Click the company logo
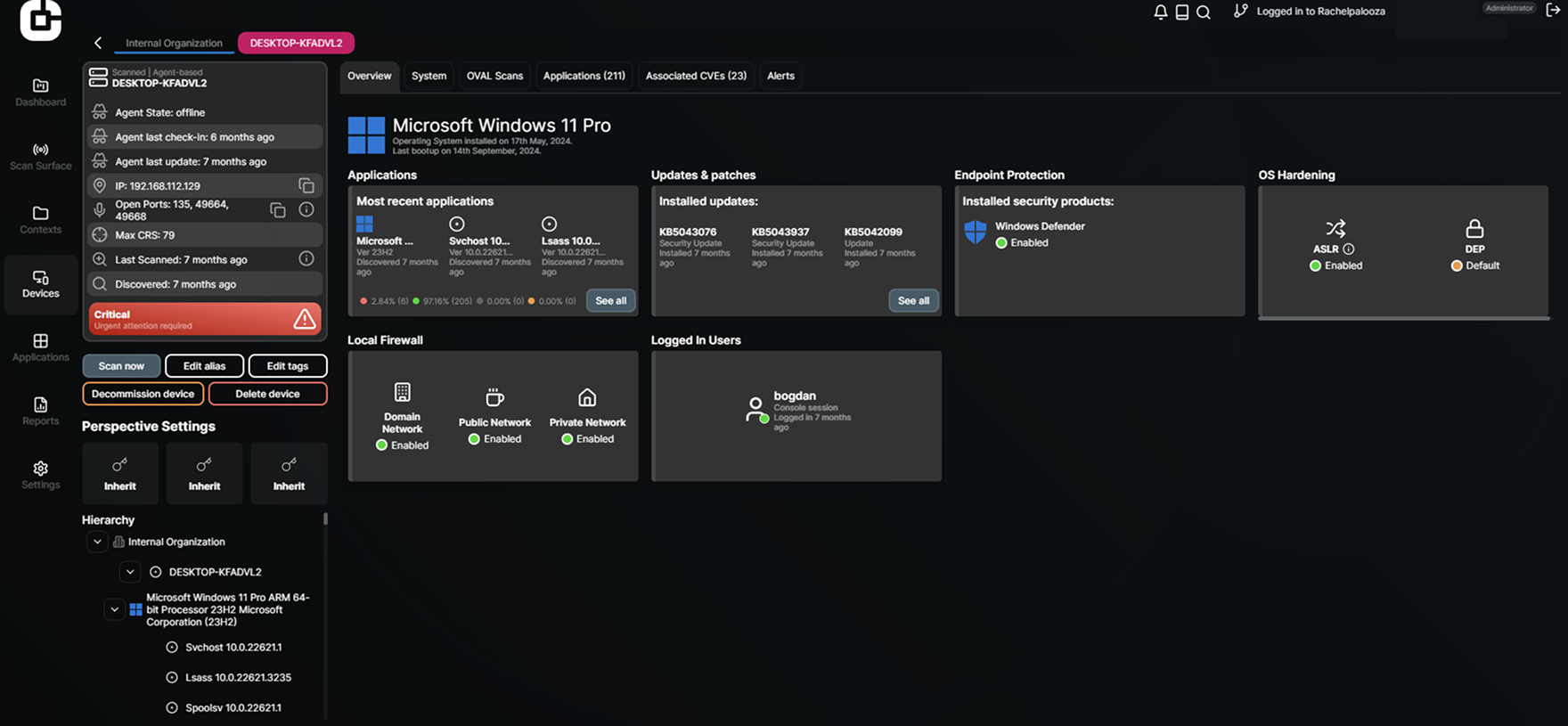Viewport: 1568px width, 726px height. click(x=41, y=19)
